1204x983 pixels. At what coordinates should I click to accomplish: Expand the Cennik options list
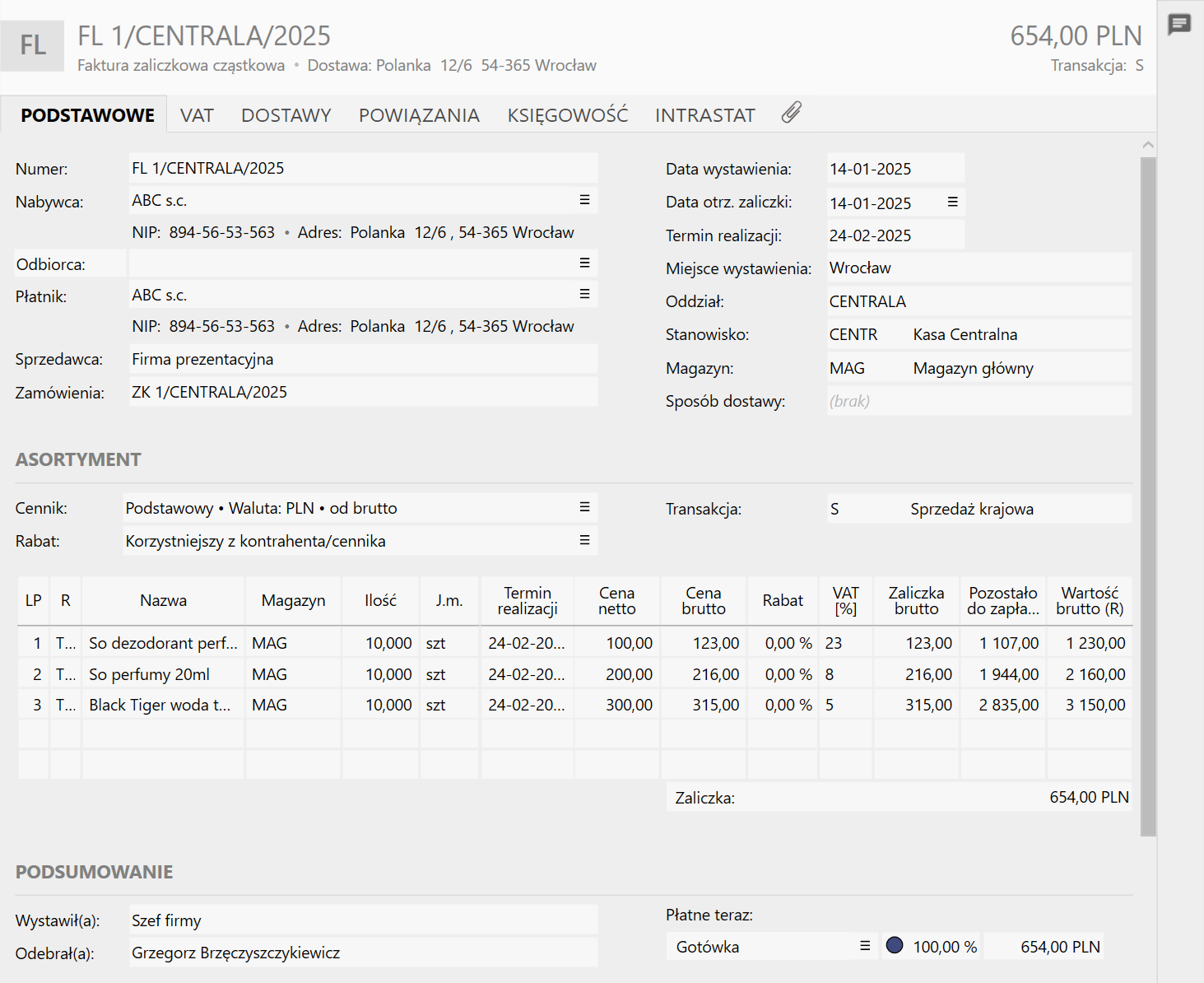coord(584,507)
